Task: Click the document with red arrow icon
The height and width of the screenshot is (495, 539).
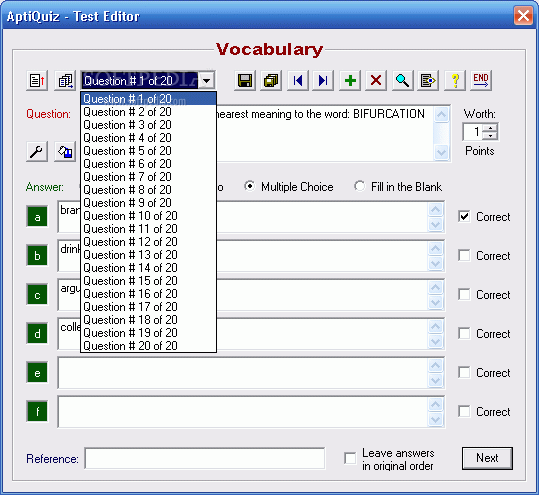Action: coord(37,81)
